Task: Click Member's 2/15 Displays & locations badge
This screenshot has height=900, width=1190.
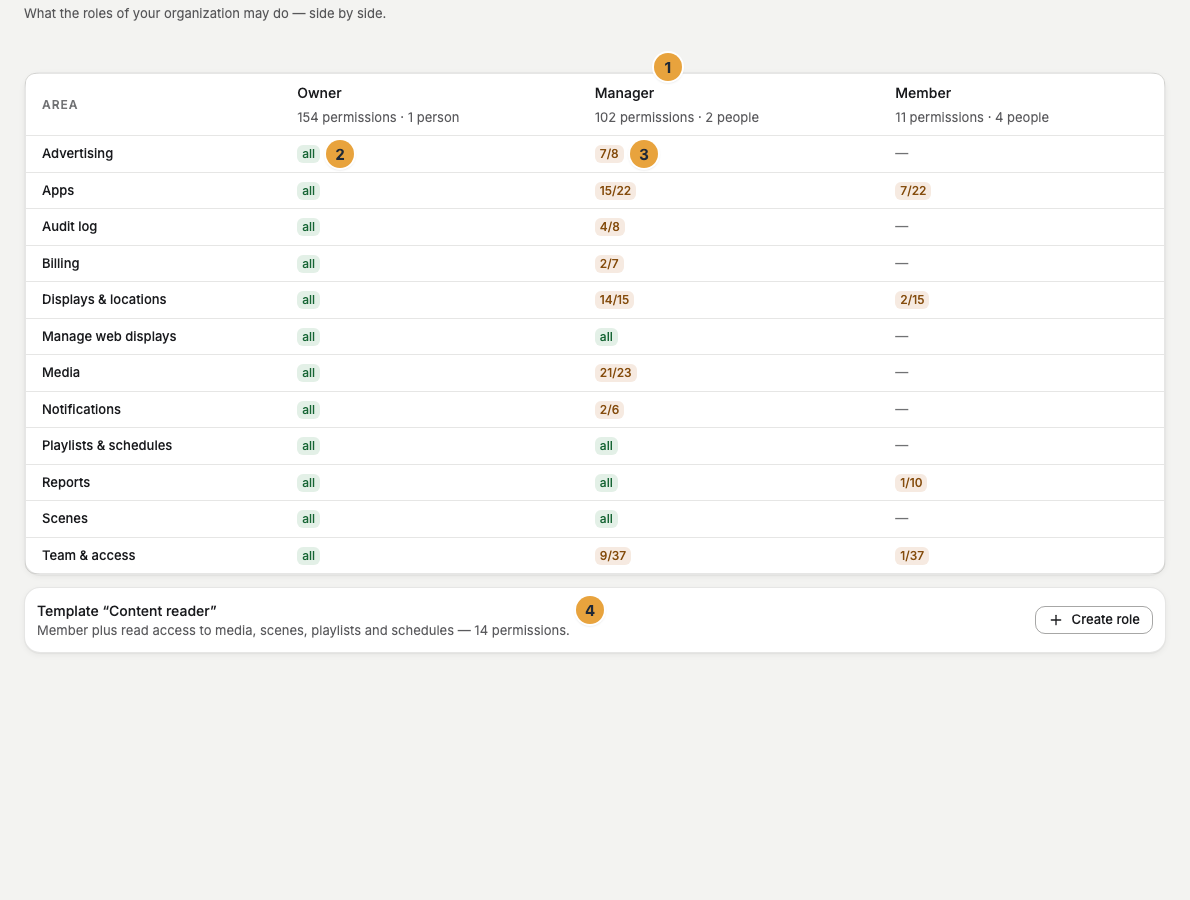Action: coord(912,300)
